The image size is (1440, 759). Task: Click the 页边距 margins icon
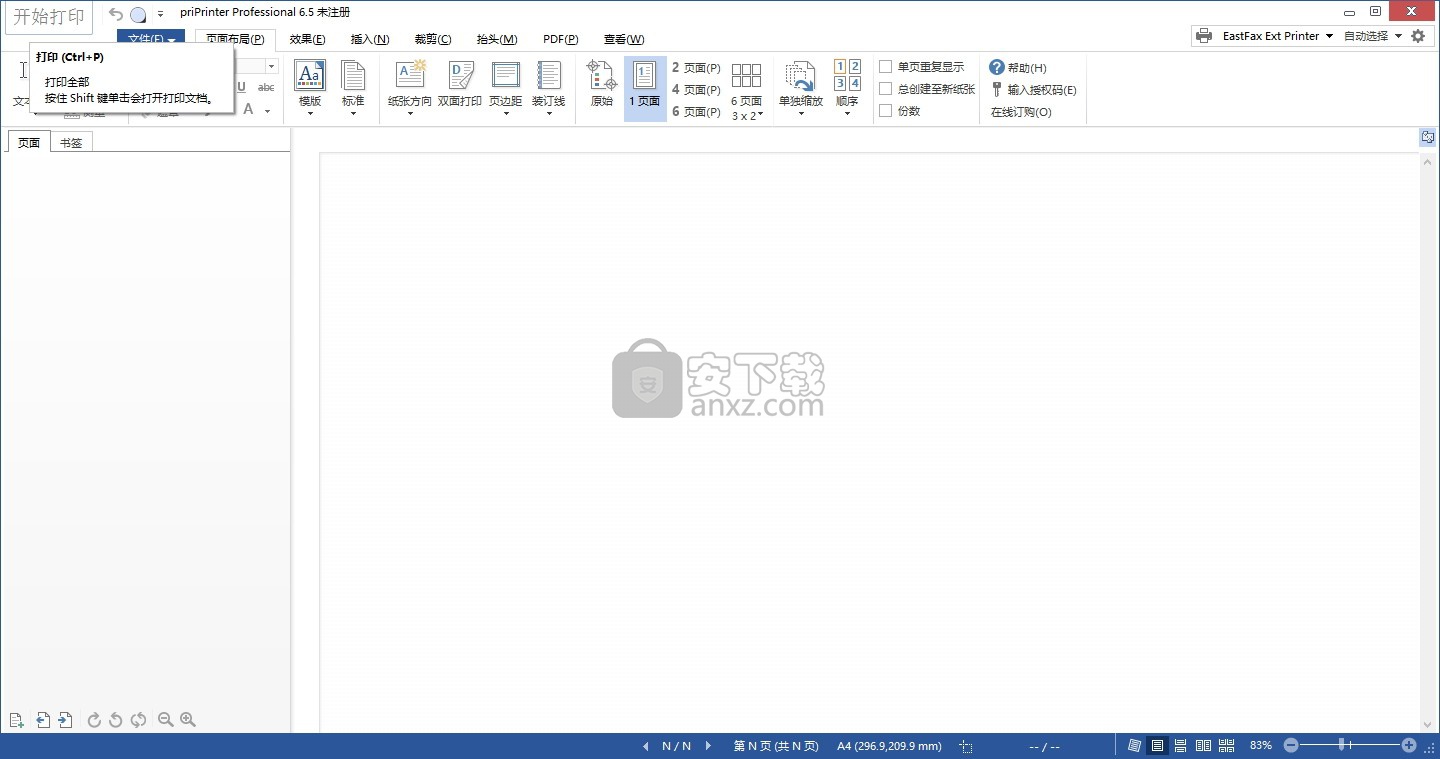(x=506, y=76)
